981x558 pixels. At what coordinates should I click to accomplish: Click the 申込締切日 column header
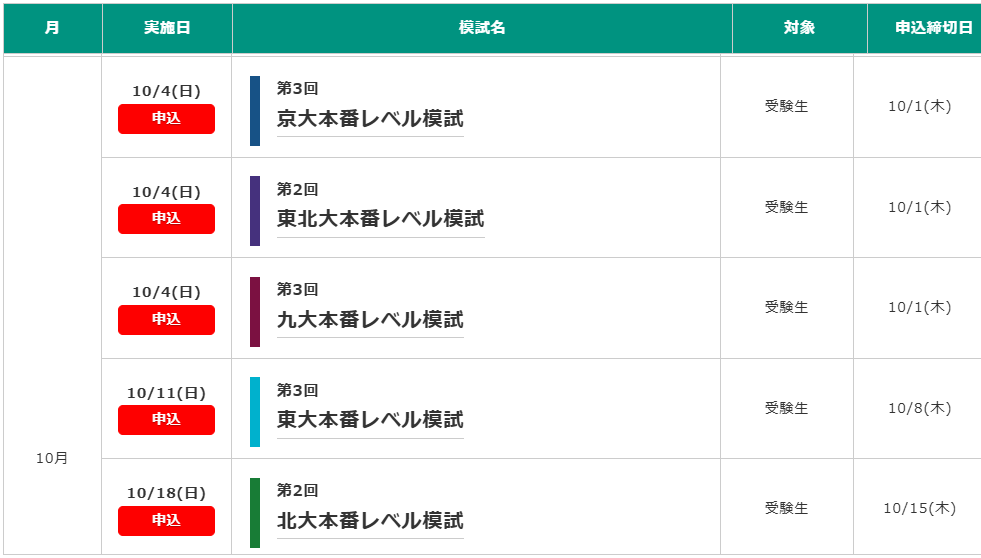[925, 28]
